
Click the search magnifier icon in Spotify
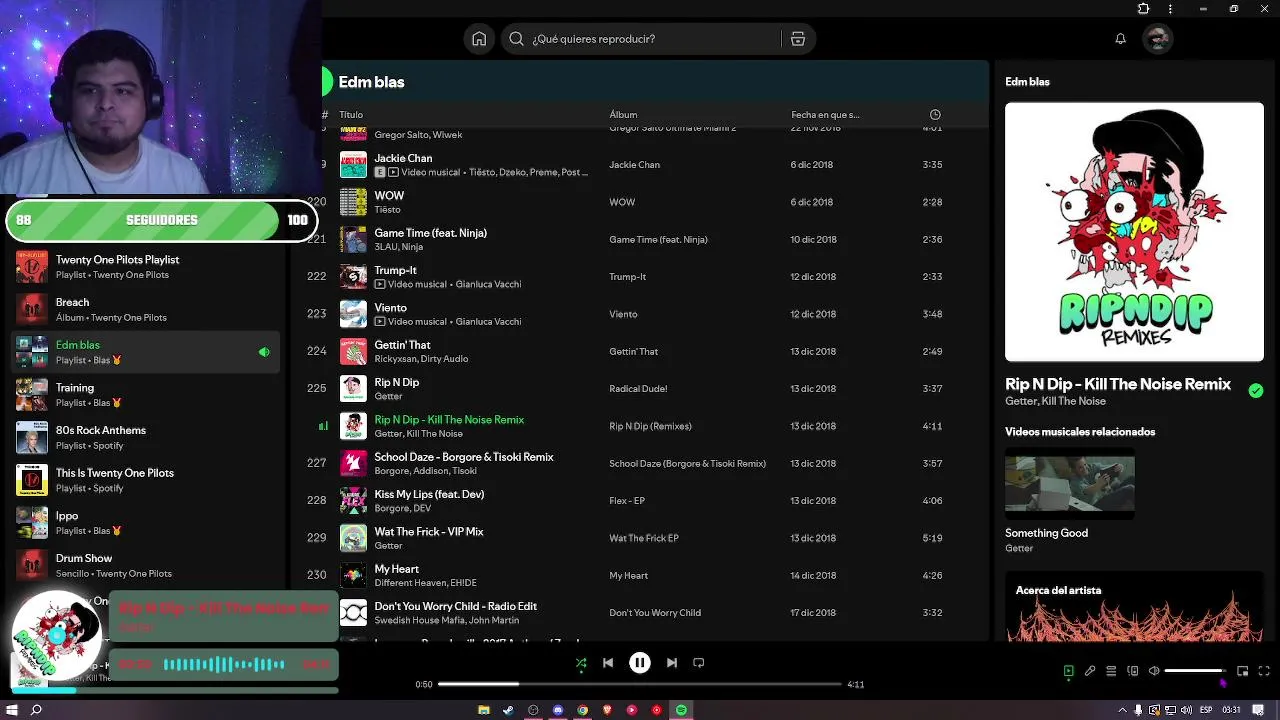[517, 39]
